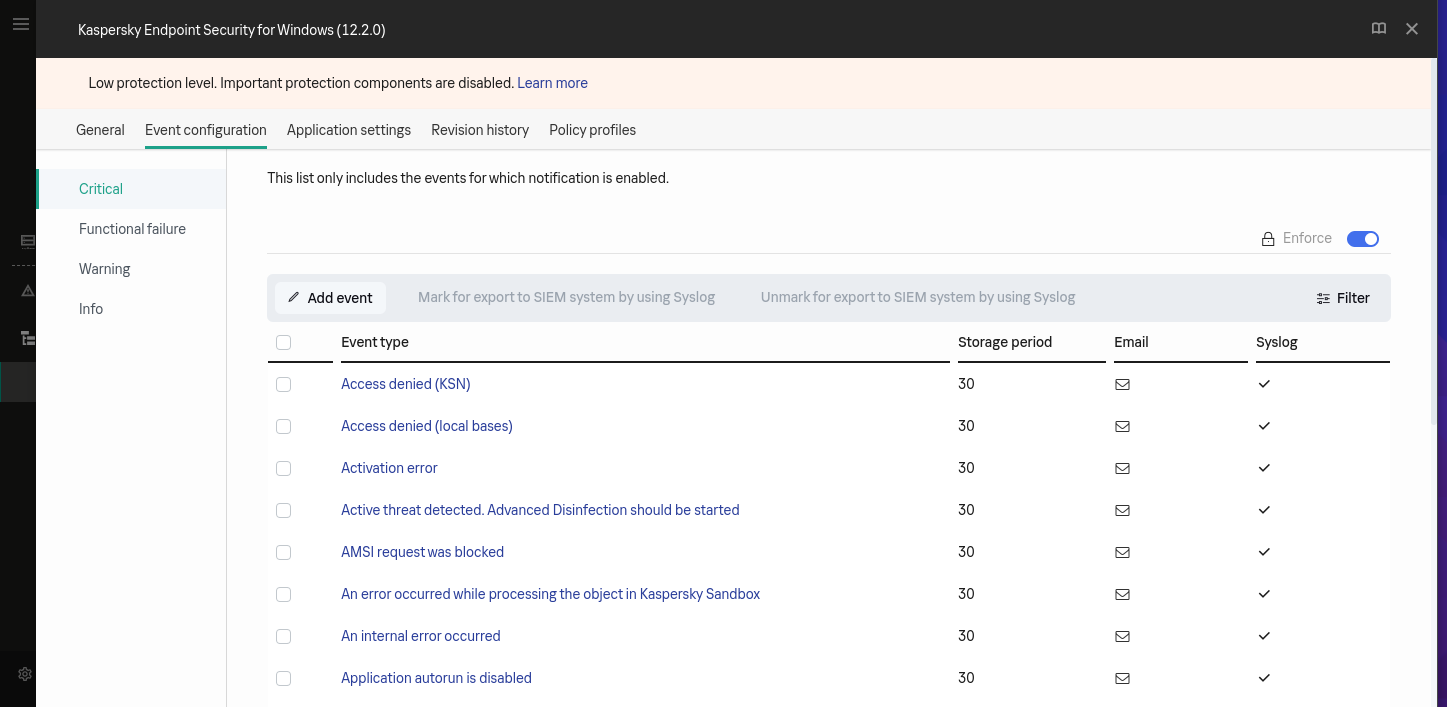Click email icon for Access denied (KSN)
The image size is (1447, 707).
pos(1122,384)
